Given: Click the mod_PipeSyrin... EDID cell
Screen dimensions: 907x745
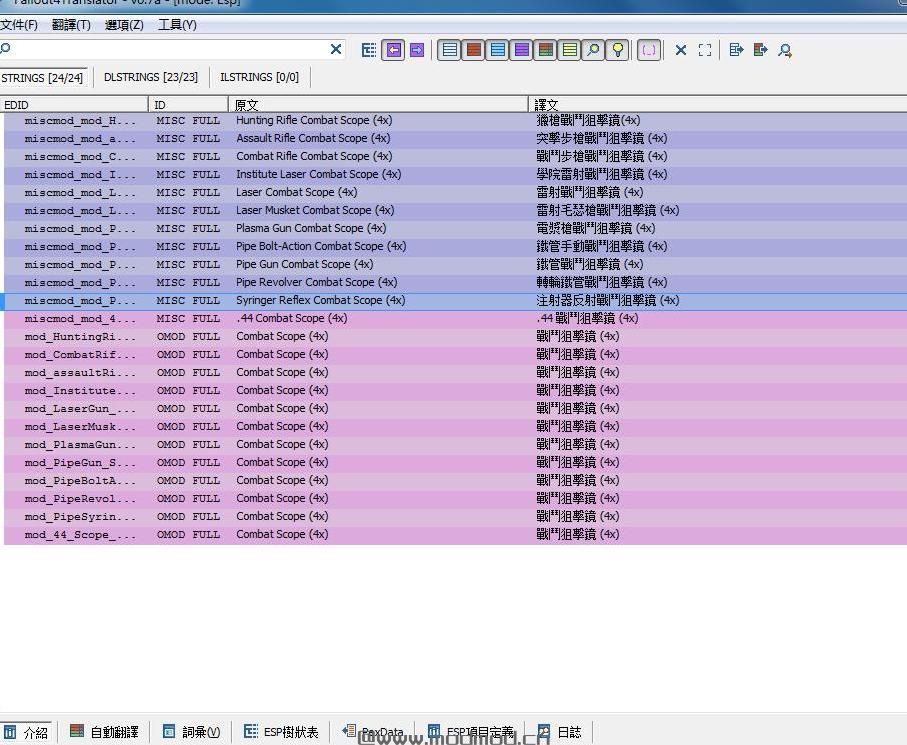Looking at the screenshot, I should point(80,517).
